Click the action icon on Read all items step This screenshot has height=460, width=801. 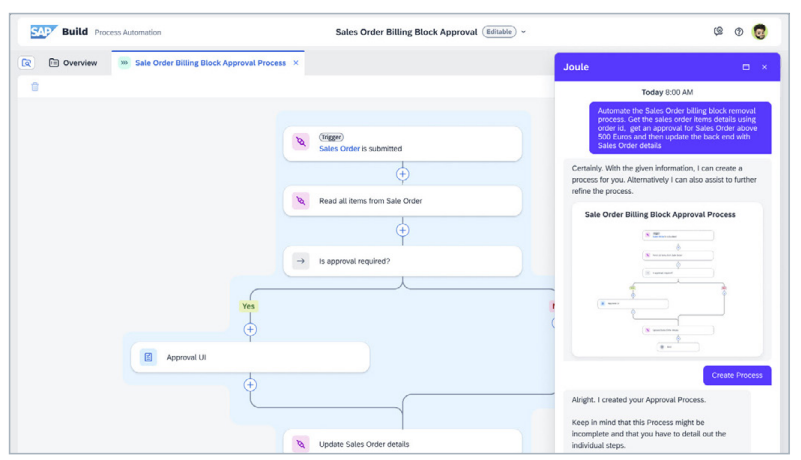(x=301, y=201)
